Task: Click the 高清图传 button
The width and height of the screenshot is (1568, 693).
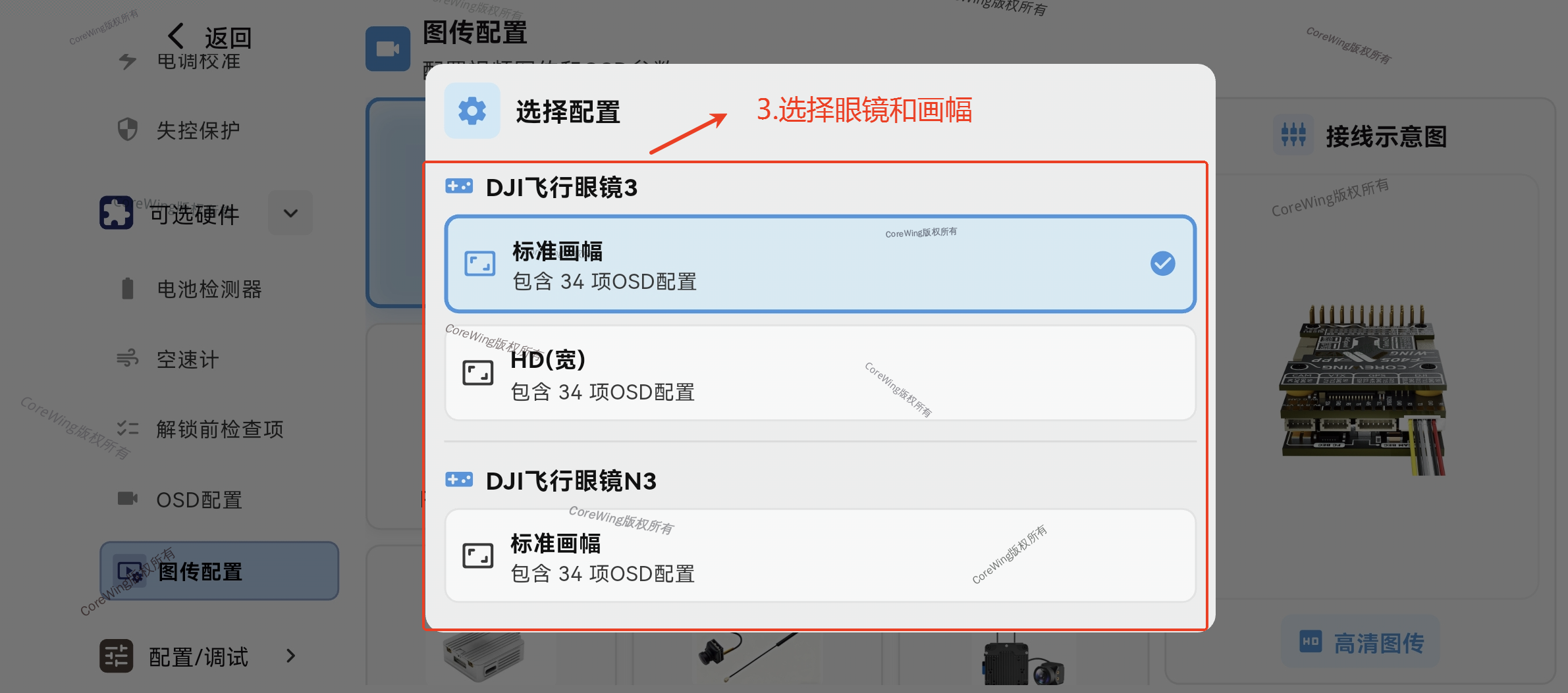Action: pyautogui.click(x=1361, y=642)
